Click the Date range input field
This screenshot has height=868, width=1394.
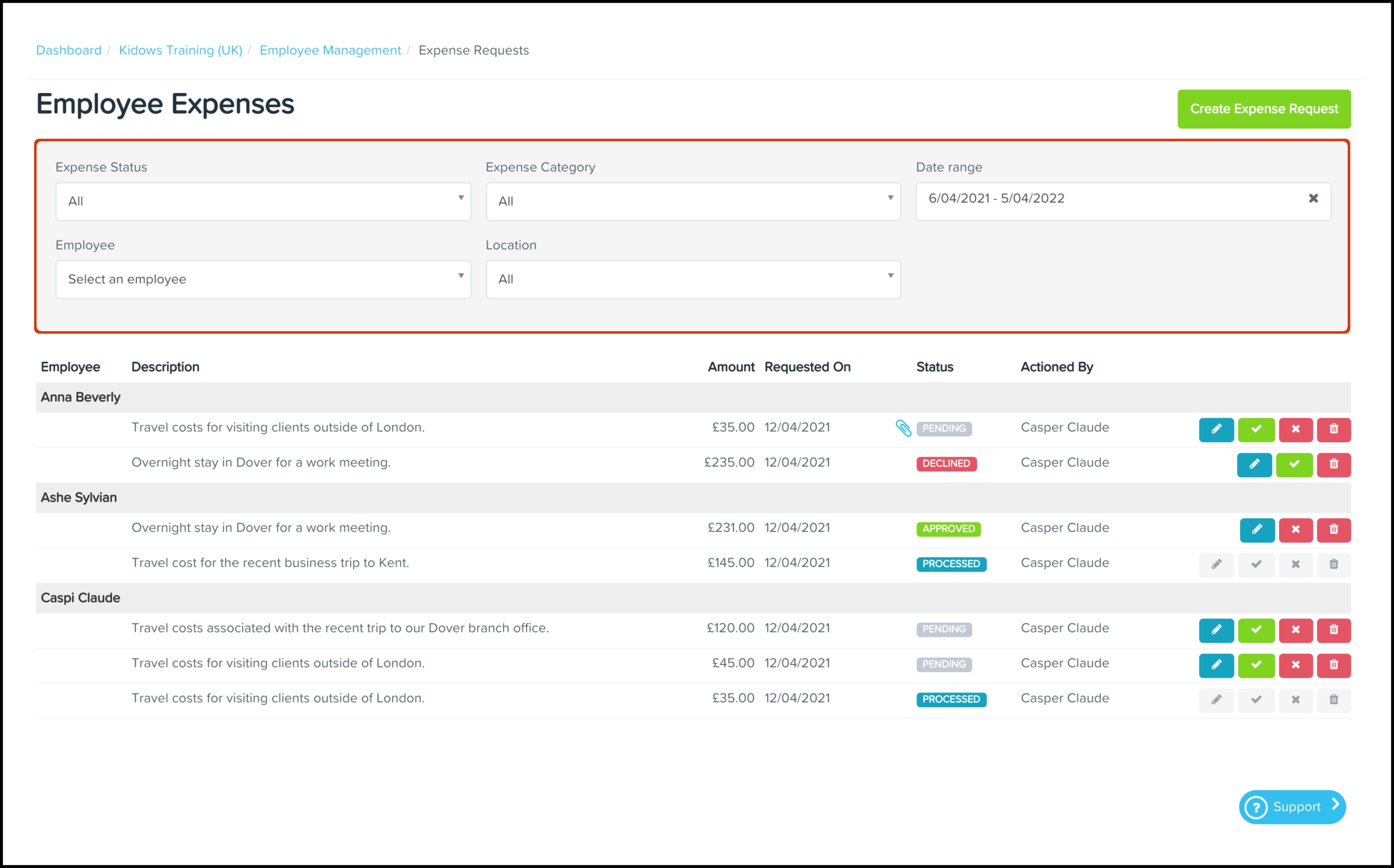[x=1108, y=199]
